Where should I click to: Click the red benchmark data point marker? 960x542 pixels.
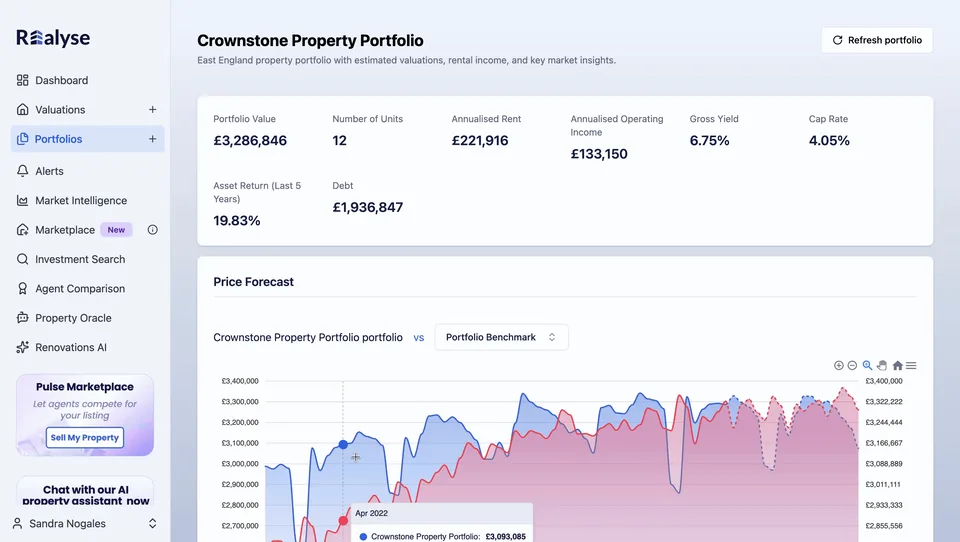[343, 521]
